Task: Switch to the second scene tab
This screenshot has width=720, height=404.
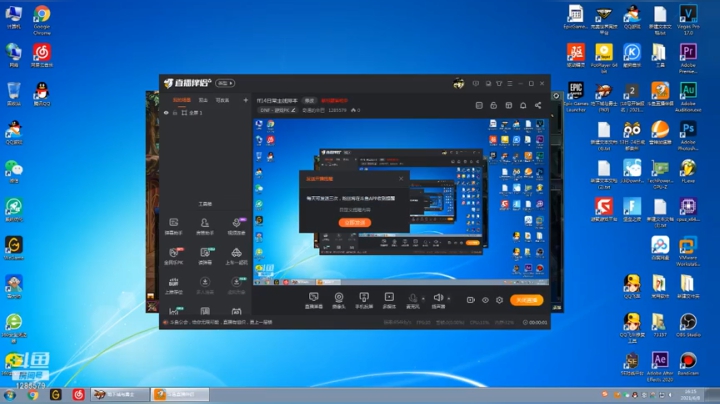Action: pyautogui.click(x=203, y=100)
